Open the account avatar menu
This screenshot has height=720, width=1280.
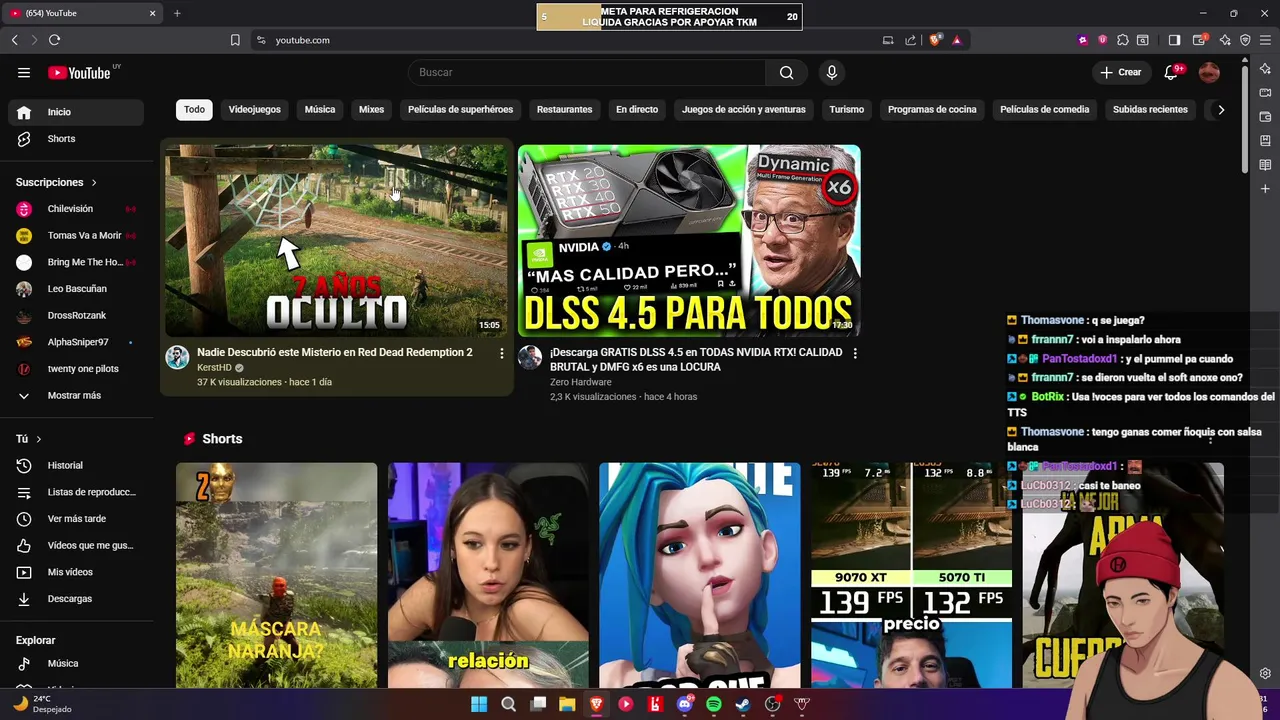tap(1209, 72)
